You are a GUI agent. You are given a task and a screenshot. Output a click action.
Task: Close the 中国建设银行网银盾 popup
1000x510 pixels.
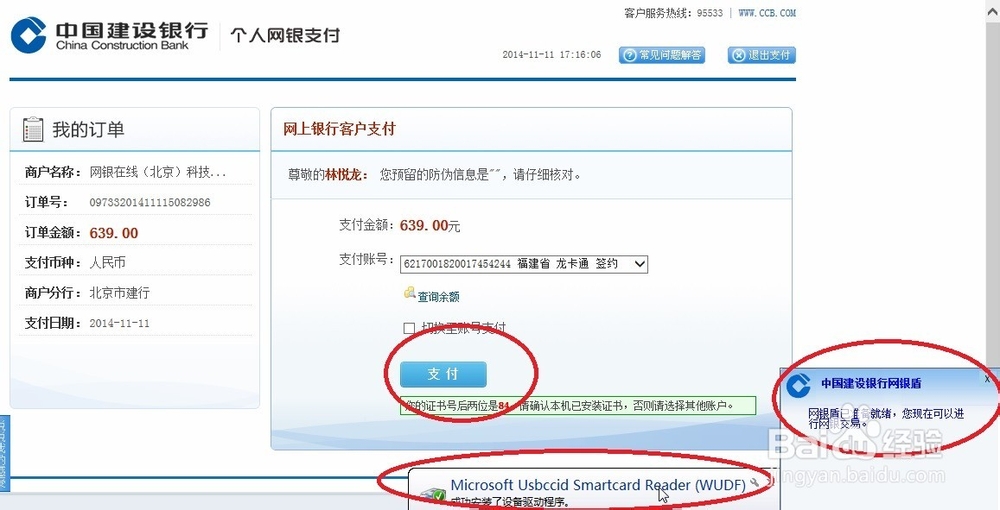click(x=987, y=379)
